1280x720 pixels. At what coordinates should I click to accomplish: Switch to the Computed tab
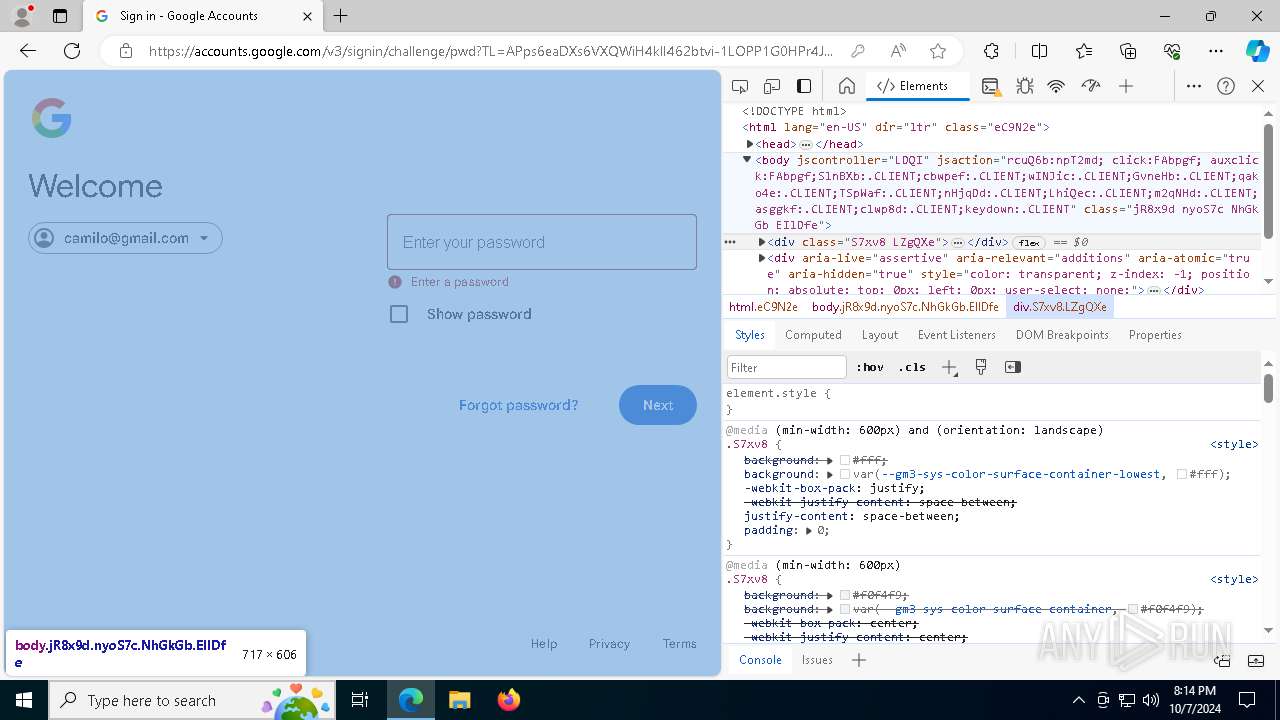click(813, 335)
